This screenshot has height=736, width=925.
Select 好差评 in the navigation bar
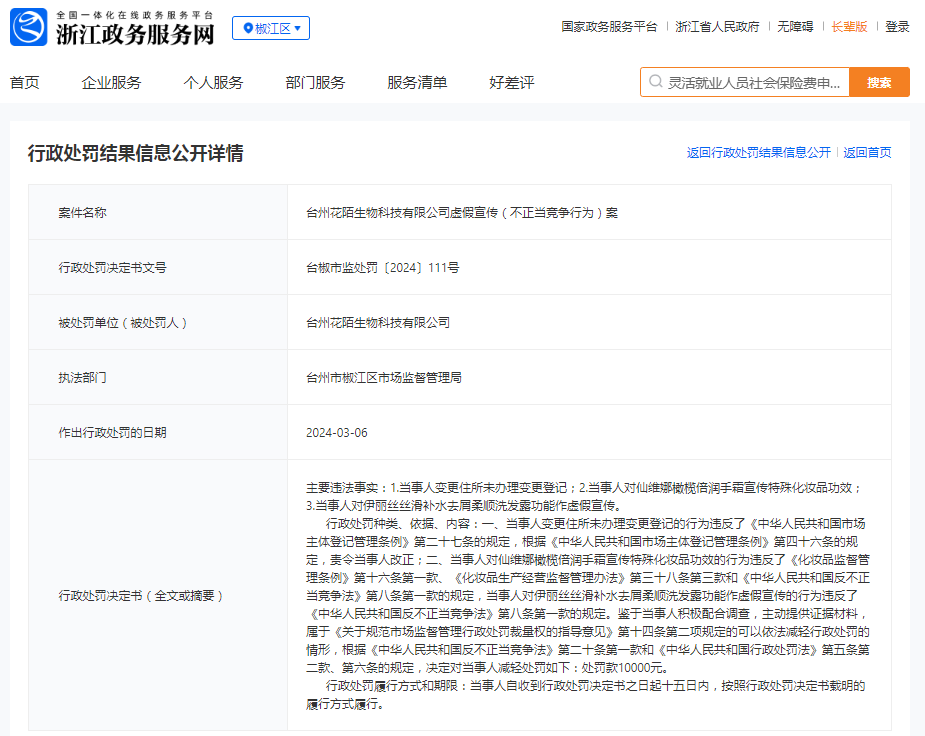(512, 82)
